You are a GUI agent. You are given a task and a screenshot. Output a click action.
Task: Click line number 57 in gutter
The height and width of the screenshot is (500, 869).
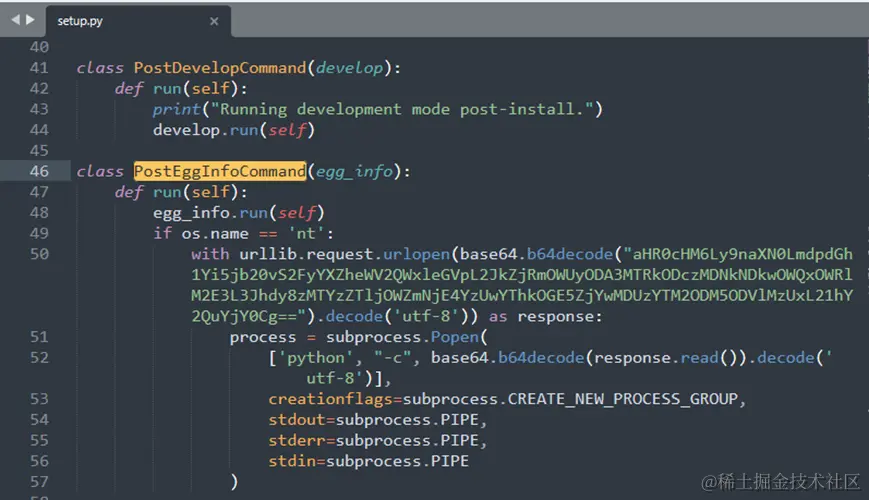click(x=39, y=482)
